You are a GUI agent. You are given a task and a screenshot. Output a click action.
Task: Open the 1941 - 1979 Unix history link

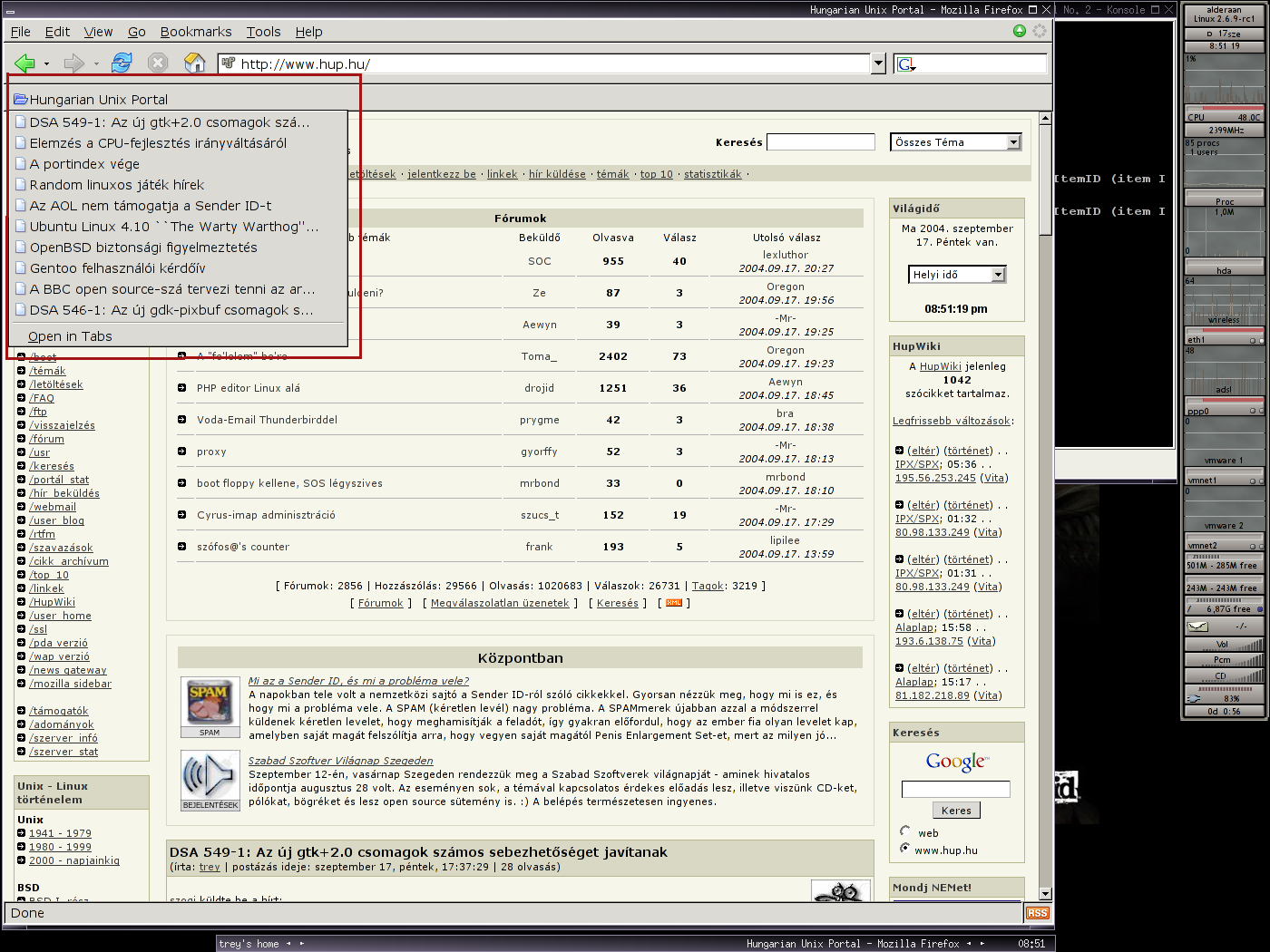pos(60,833)
